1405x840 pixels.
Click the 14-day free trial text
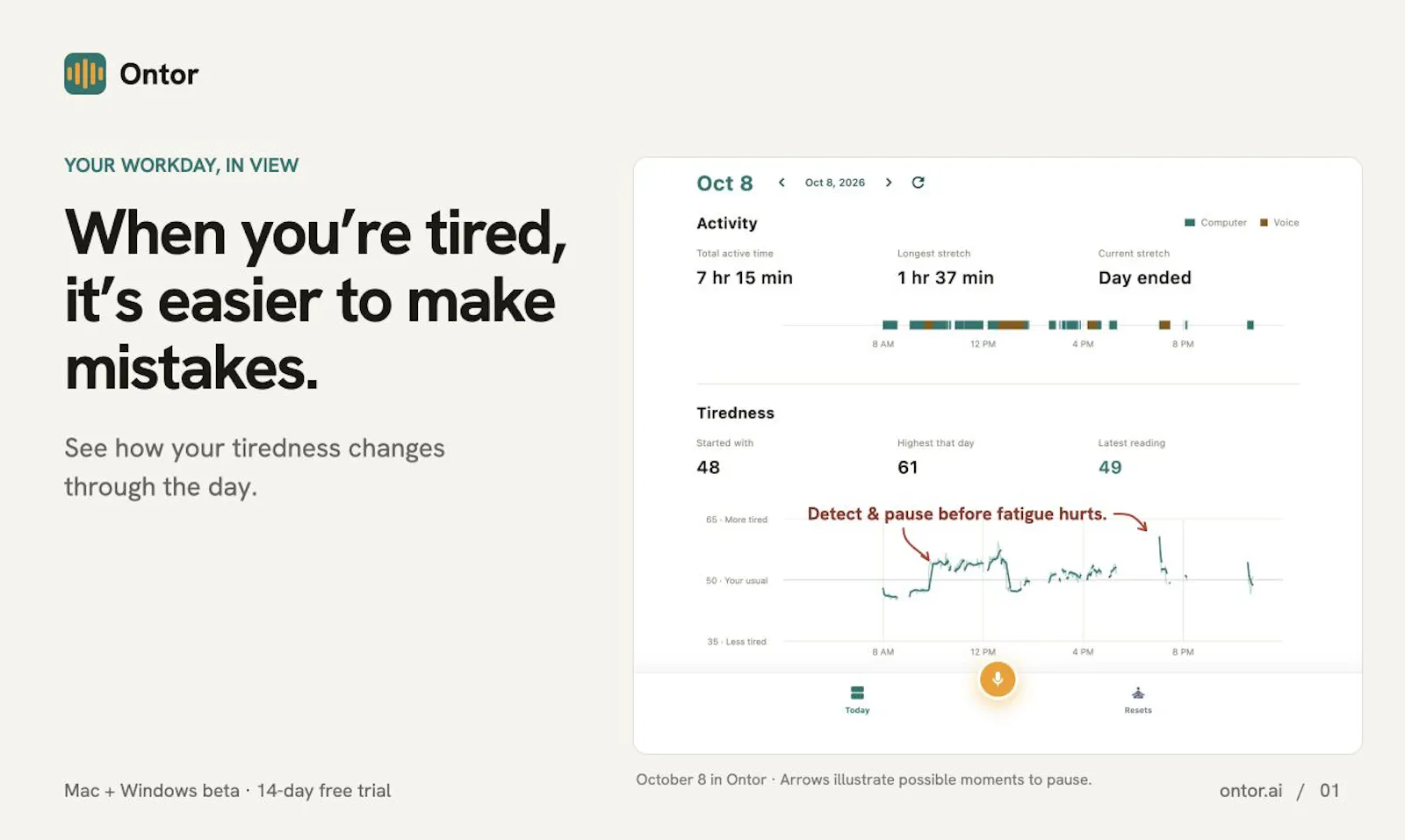pos(324,791)
